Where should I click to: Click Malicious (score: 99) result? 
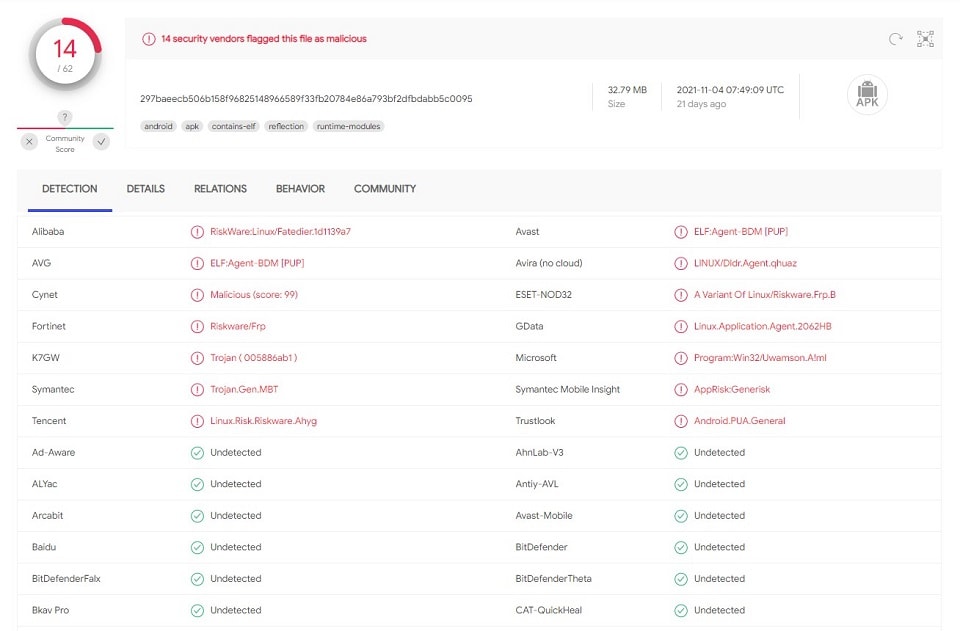coord(254,295)
